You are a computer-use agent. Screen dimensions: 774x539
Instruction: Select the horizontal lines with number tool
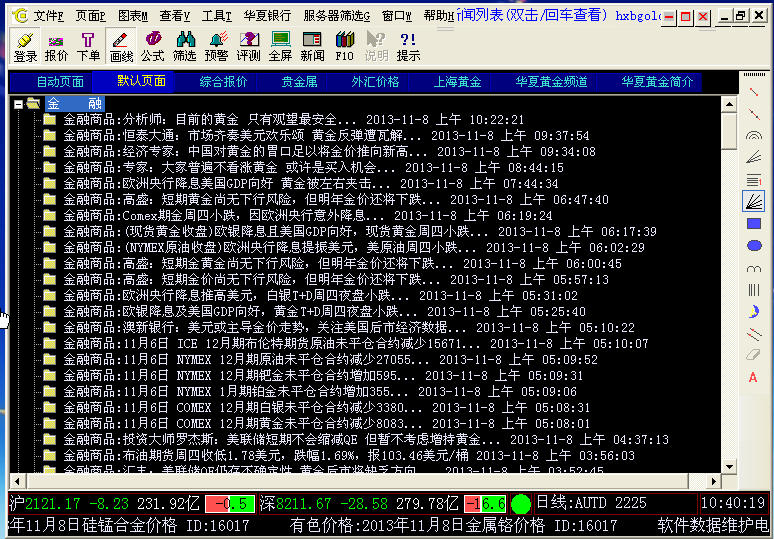(753, 180)
